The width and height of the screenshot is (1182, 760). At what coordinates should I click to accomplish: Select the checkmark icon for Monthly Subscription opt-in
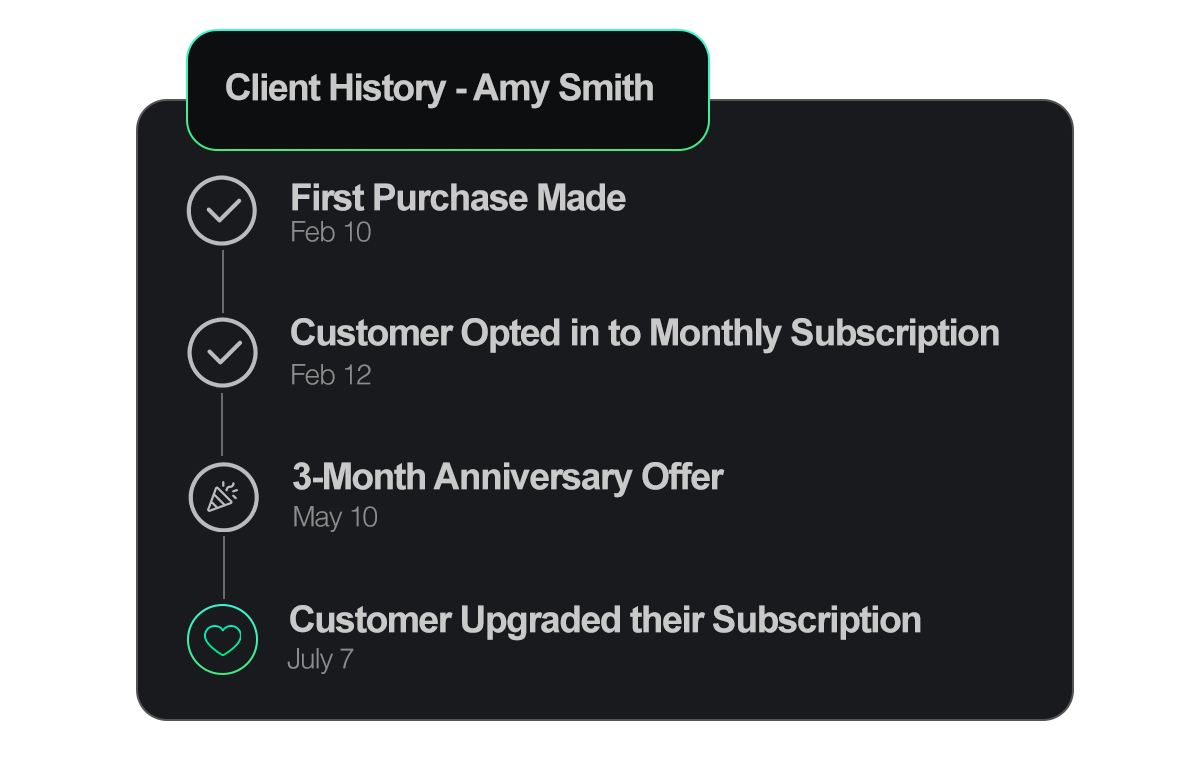point(222,353)
